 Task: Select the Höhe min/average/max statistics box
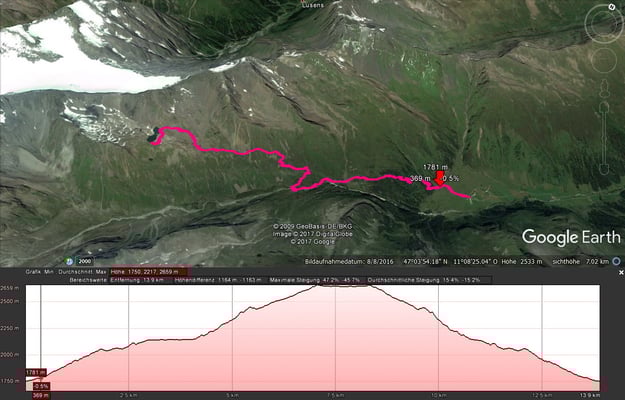pyautogui.click(x=149, y=272)
